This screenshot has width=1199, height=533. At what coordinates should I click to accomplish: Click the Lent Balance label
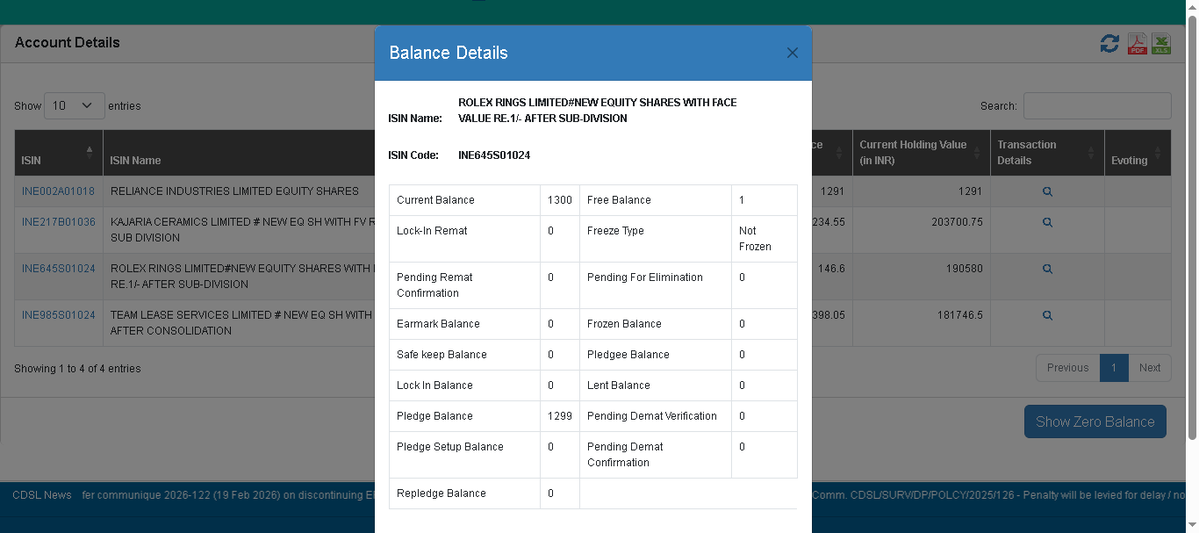[619, 385]
